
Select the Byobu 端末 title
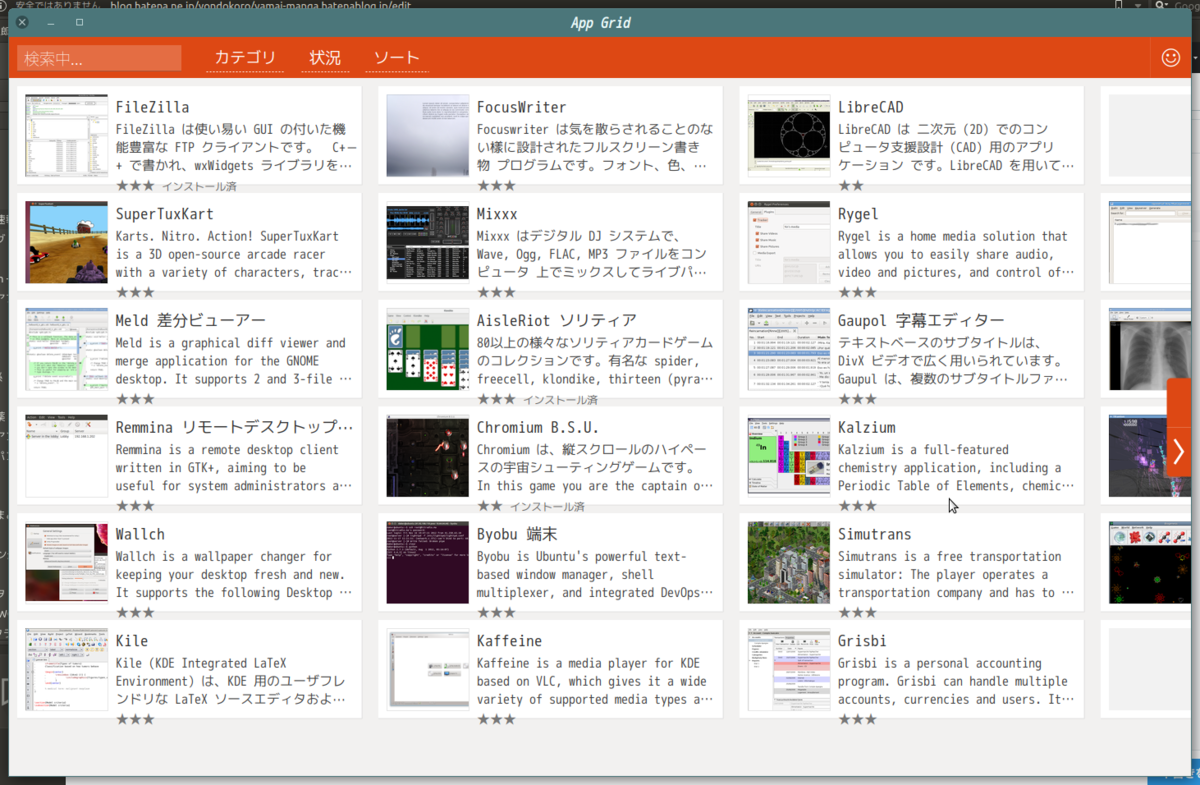(517, 534)
